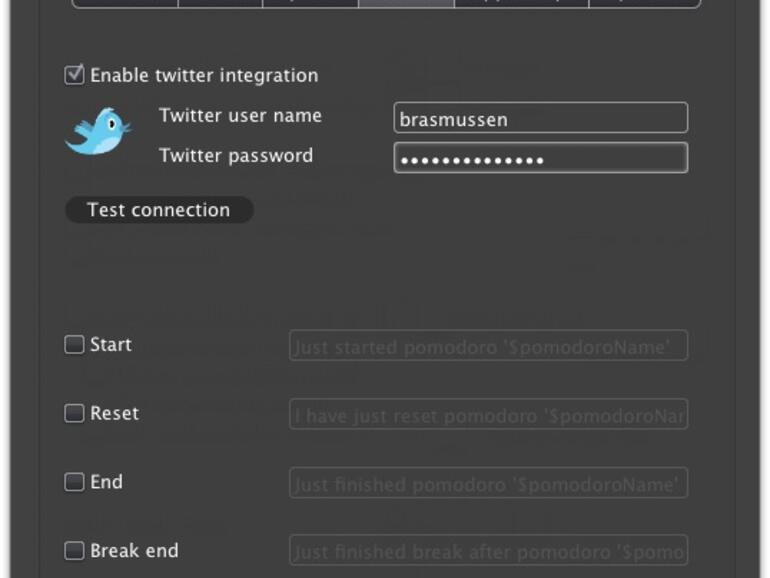Switch to the second tab from the left
The height and width of the screenshot is (578, 770).
pyautogui.click(x=220, y=3)
